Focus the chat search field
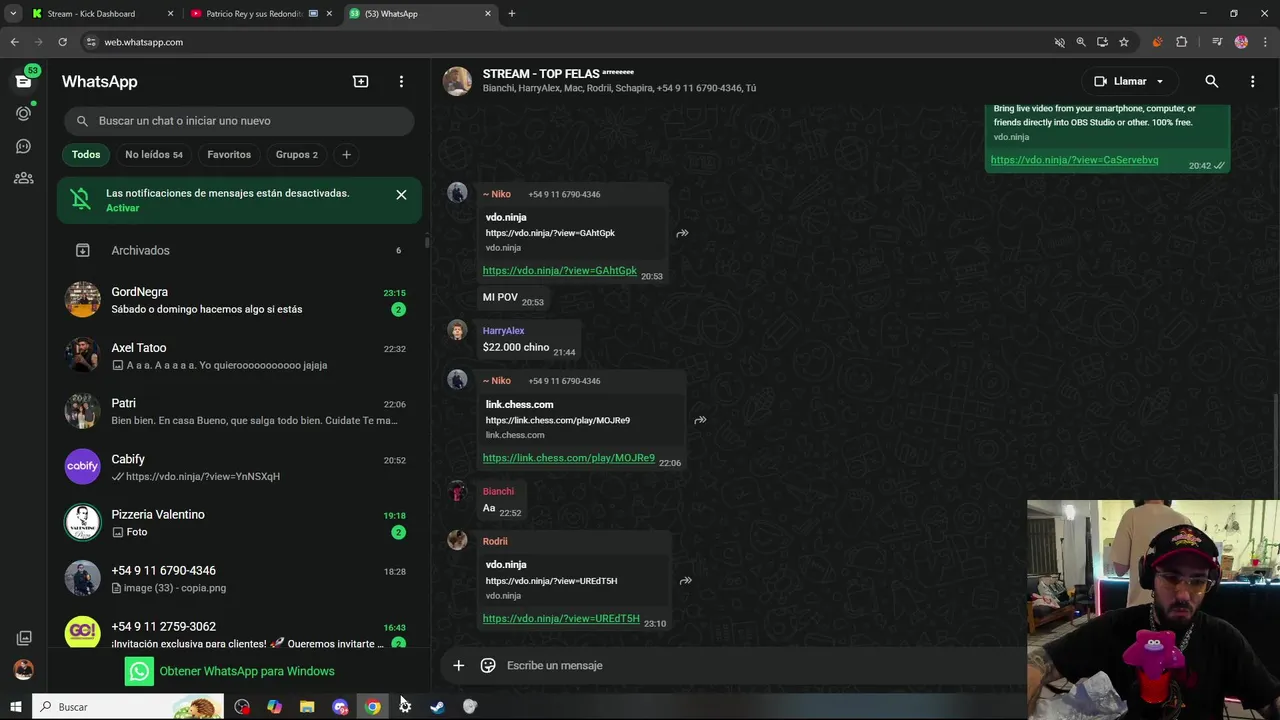 [239, 121]
